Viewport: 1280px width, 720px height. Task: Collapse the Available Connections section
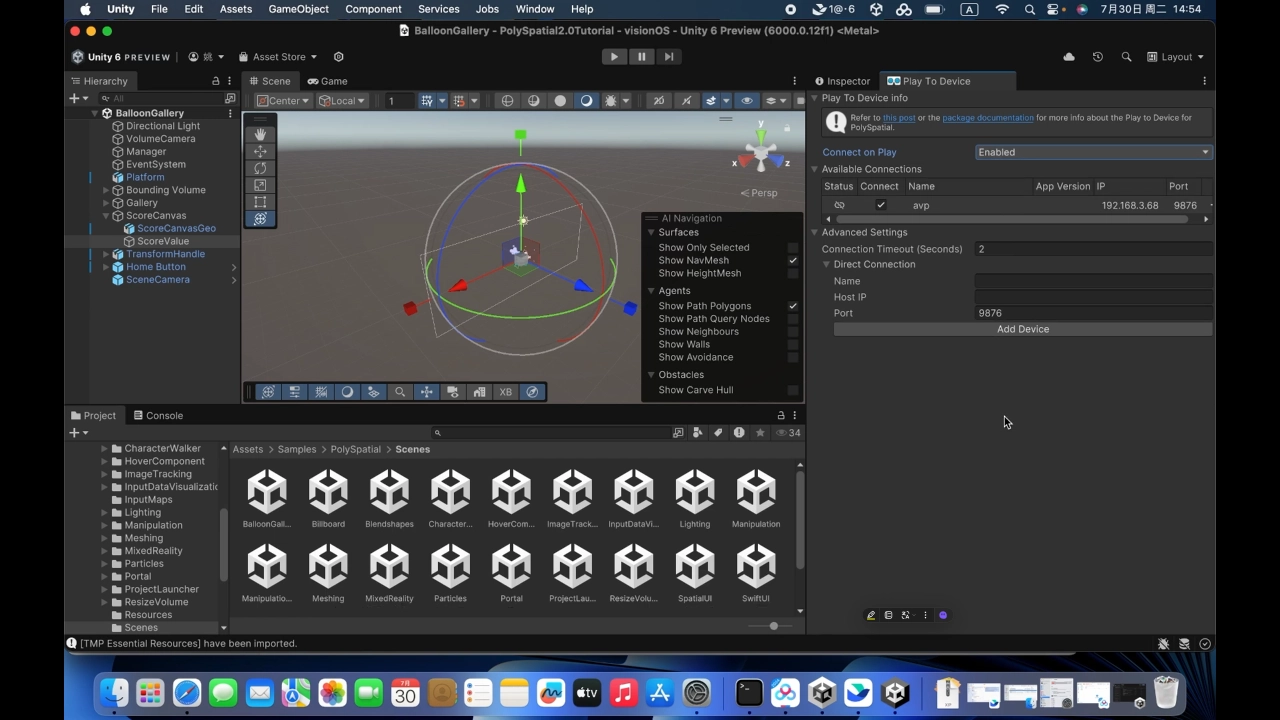point(815,169)
